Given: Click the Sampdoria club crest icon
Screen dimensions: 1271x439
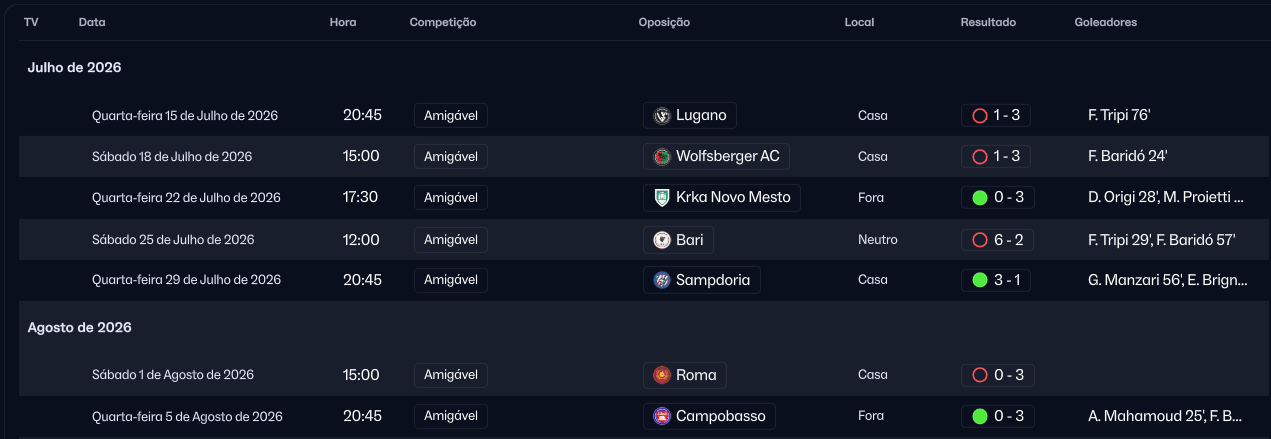Looking at the screenshot, I should coord(661,280).
